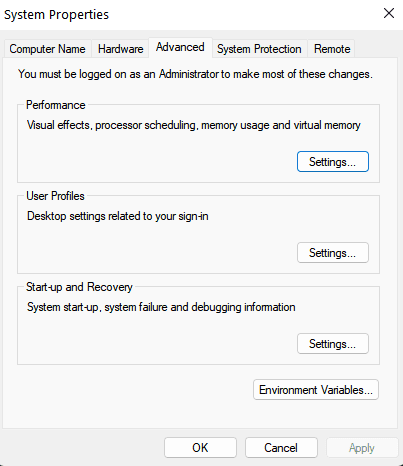Image resolution: width=403 pixels, height=466 pixels.
Task: Confirm changes with the OK button
Action: pos(200,448)
